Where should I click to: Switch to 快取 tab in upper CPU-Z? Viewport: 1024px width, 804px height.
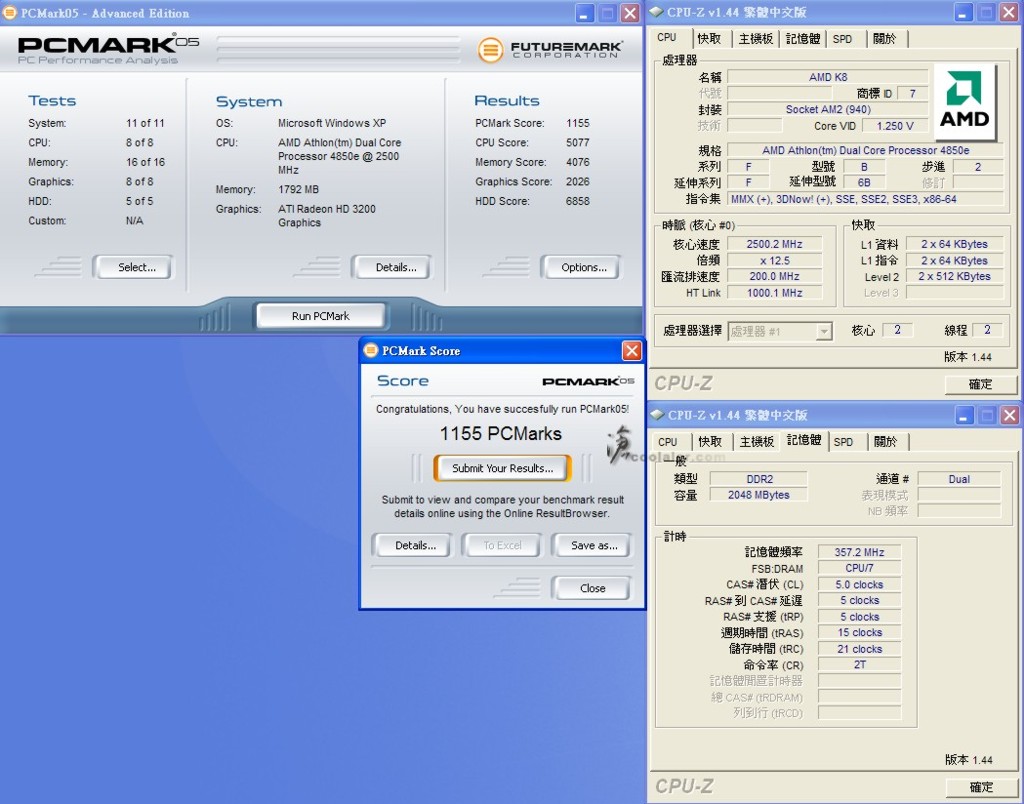coord(709,39)
